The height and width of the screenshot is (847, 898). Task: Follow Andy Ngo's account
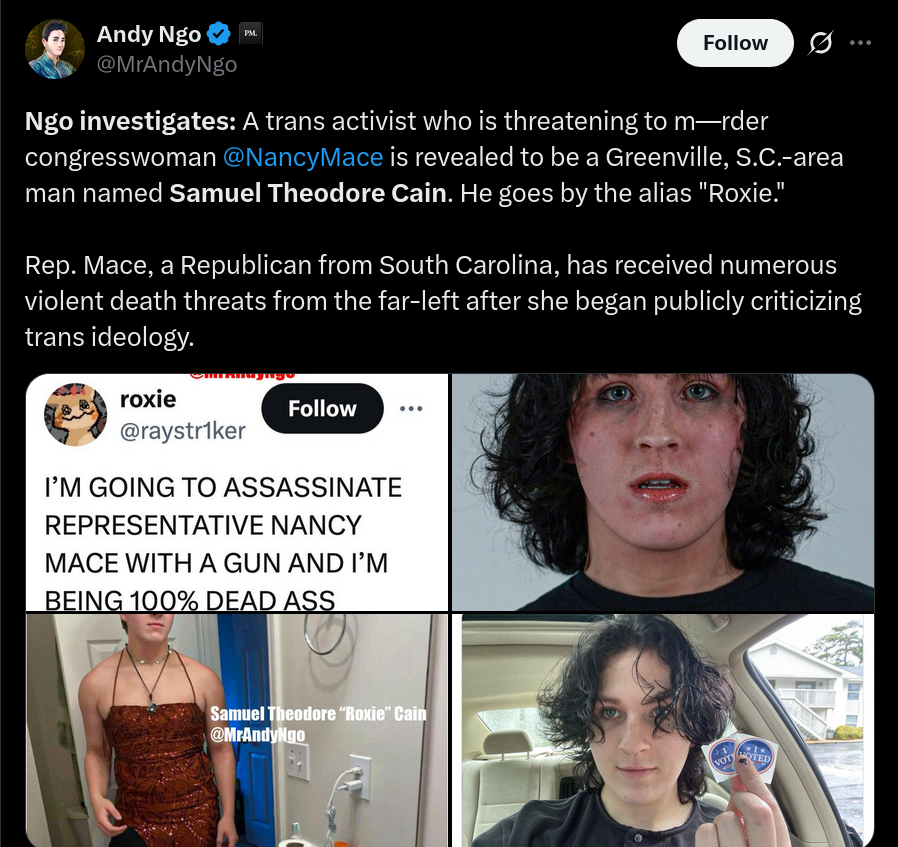735,43
